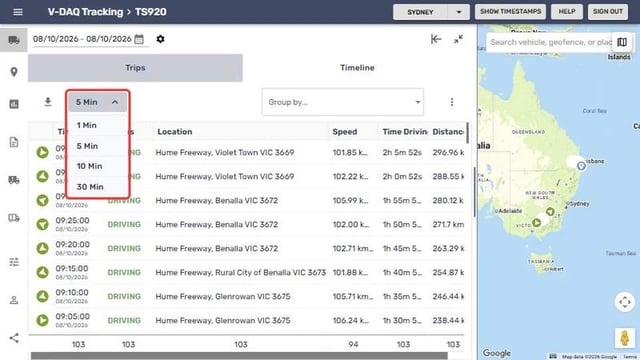Click the SIGN OUT button
Viewport: 640px width, 360px height.
click(x=607, y=11)
